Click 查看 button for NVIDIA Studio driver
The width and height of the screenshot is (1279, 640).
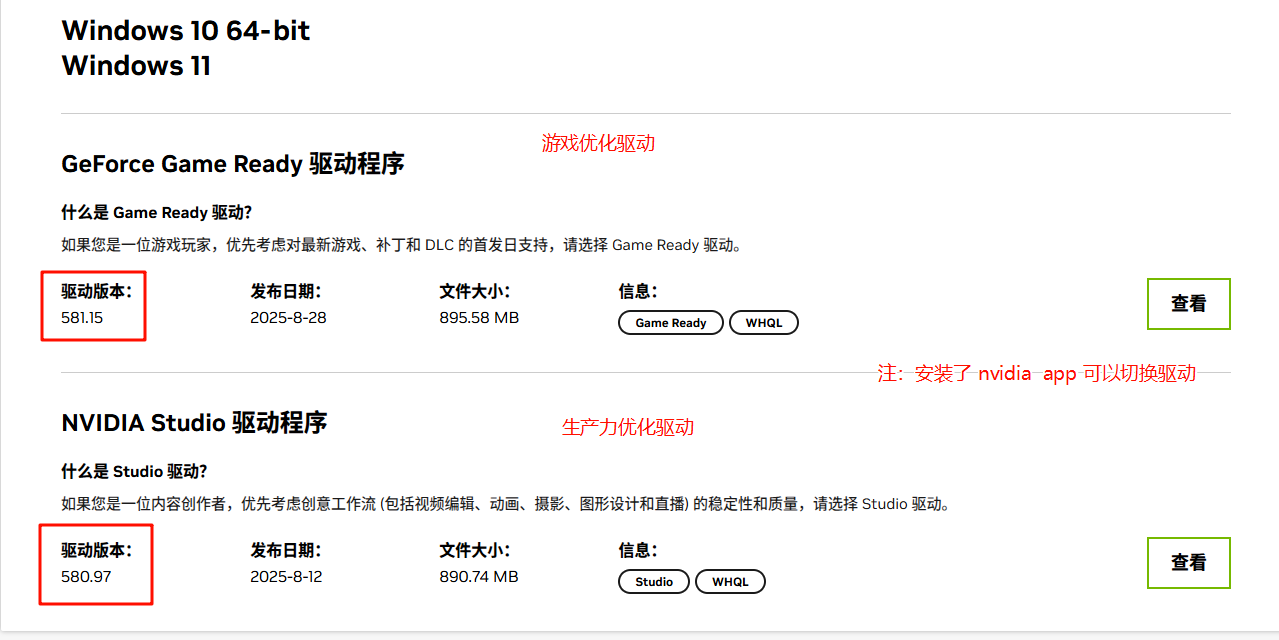pos(1188,563)
